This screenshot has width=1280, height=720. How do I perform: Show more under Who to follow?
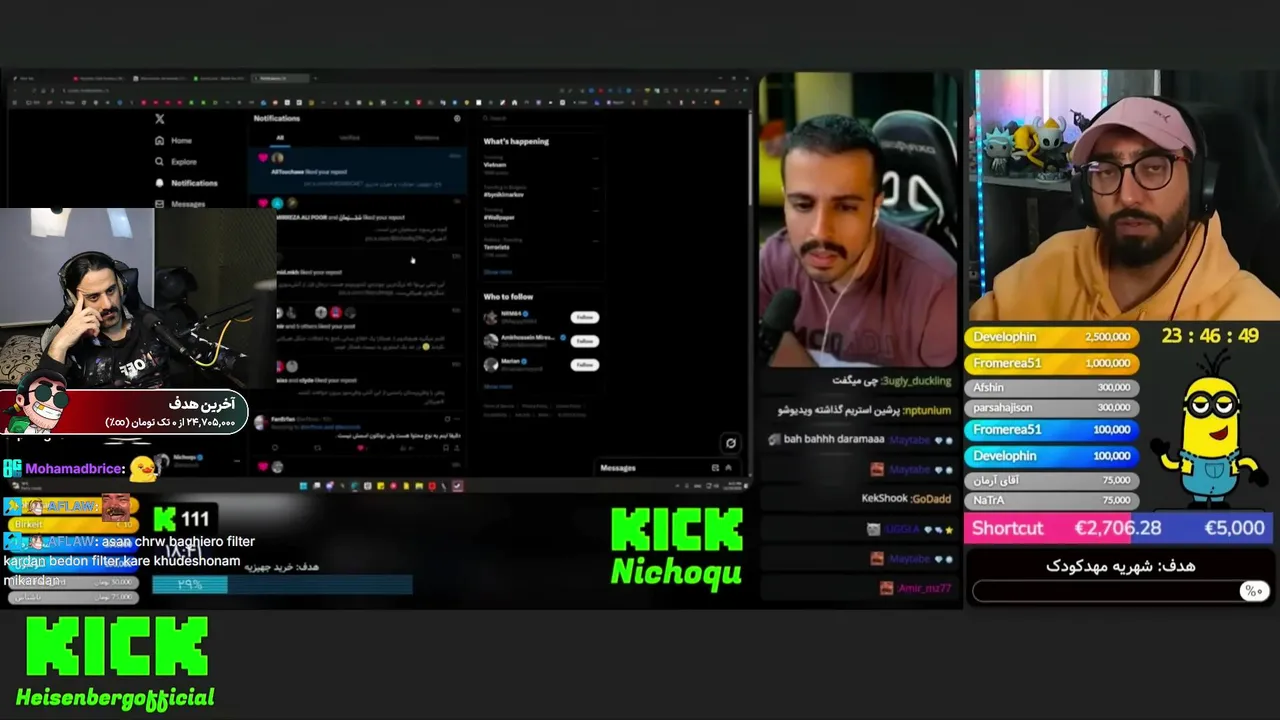(x=498, y=386)
